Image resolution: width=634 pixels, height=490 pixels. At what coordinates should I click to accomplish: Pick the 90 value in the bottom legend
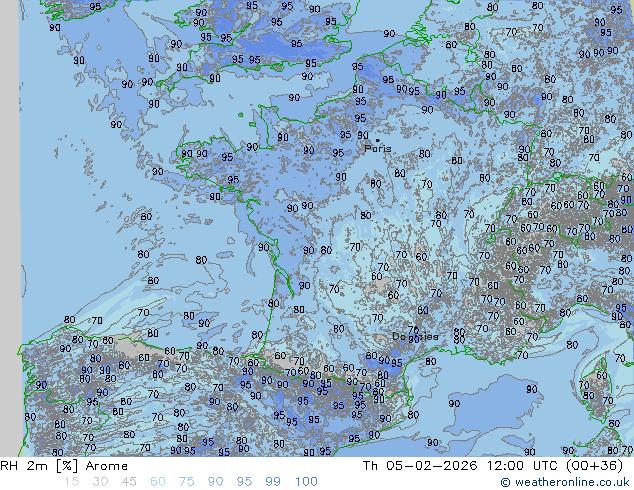point(216,482)
